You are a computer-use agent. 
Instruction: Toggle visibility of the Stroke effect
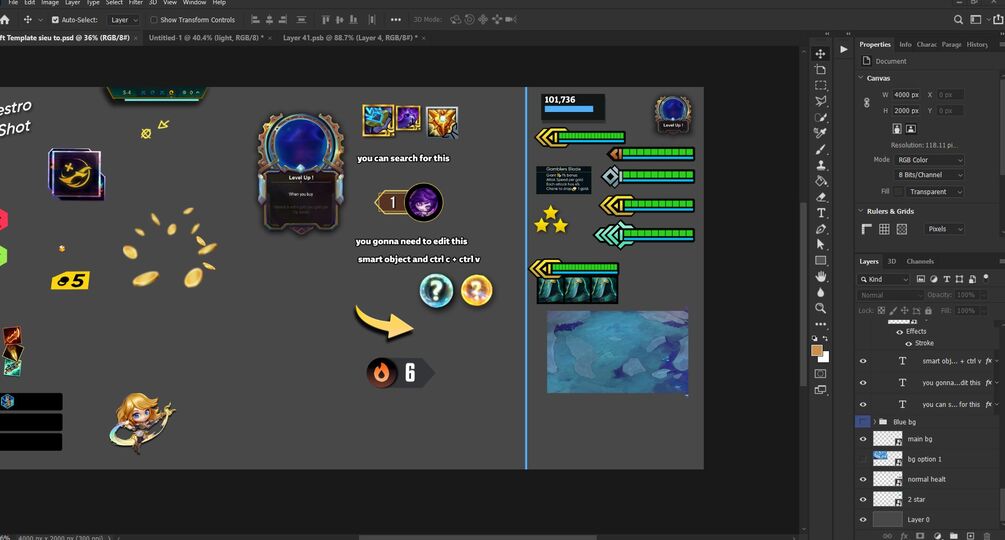(x=908, y=343)
